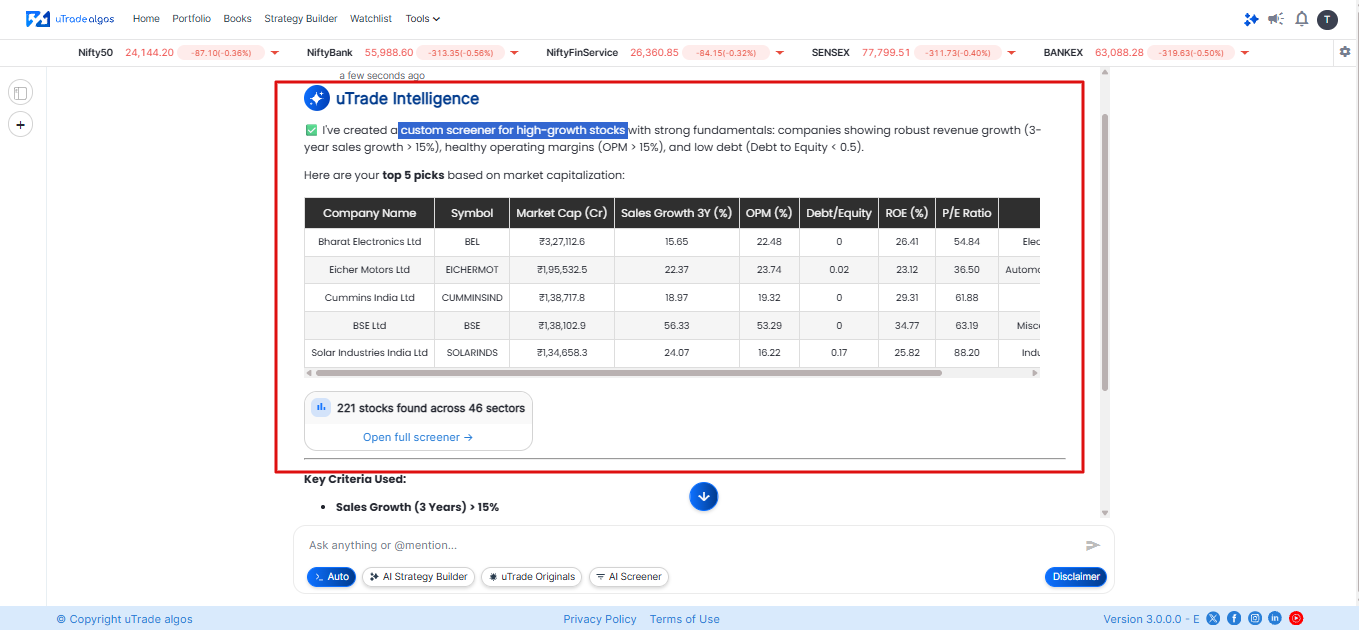The height and width of the screenshot is (630, 1359).
Task: Open the Portfolio page
Action: click(191, 19)
